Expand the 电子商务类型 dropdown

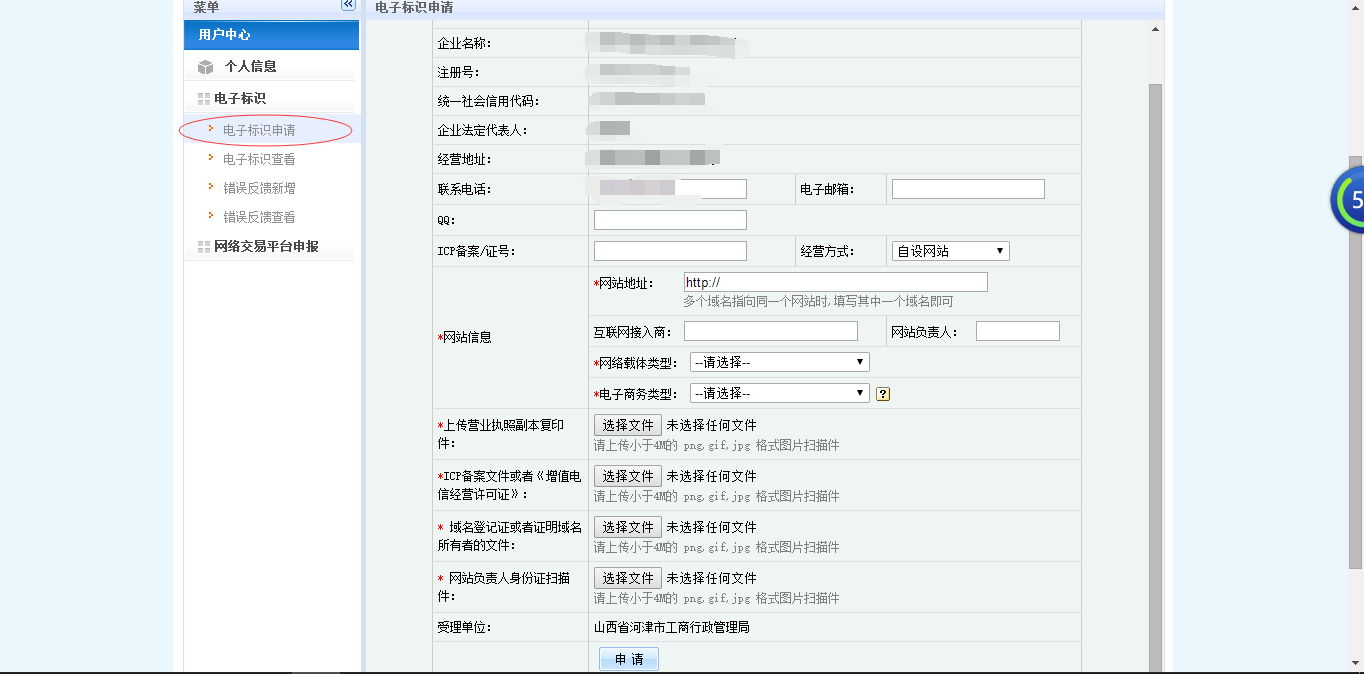click(x=779, y=393)
